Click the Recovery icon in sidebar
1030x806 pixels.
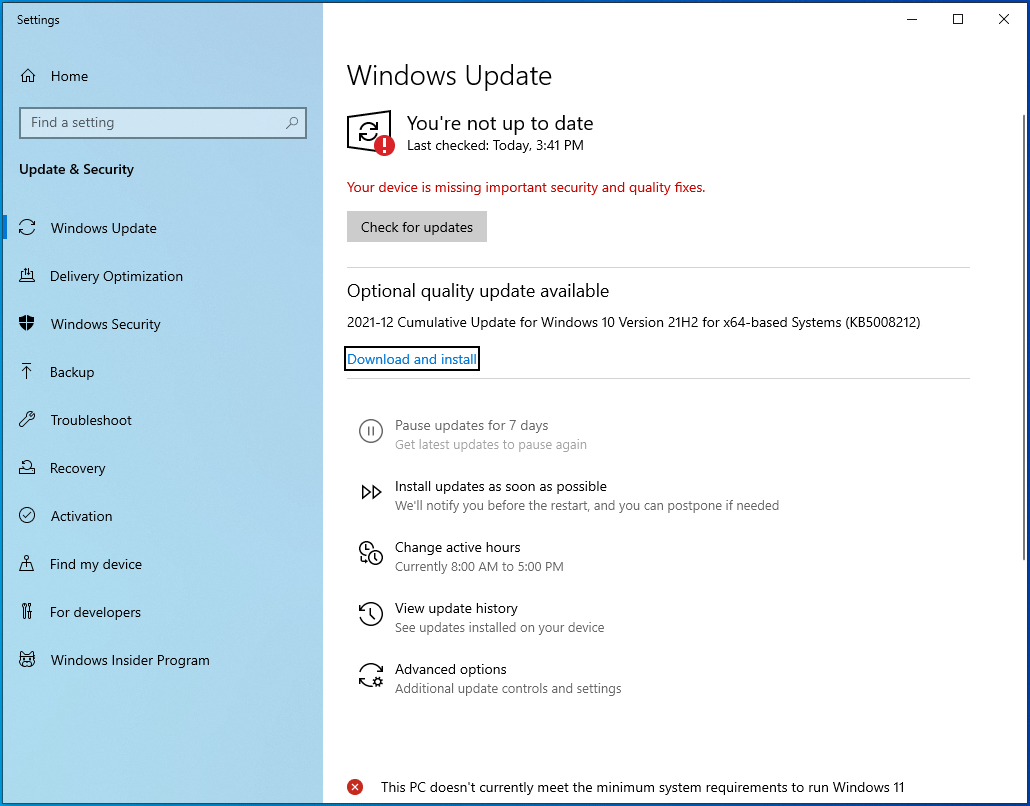tap(27, 468)
